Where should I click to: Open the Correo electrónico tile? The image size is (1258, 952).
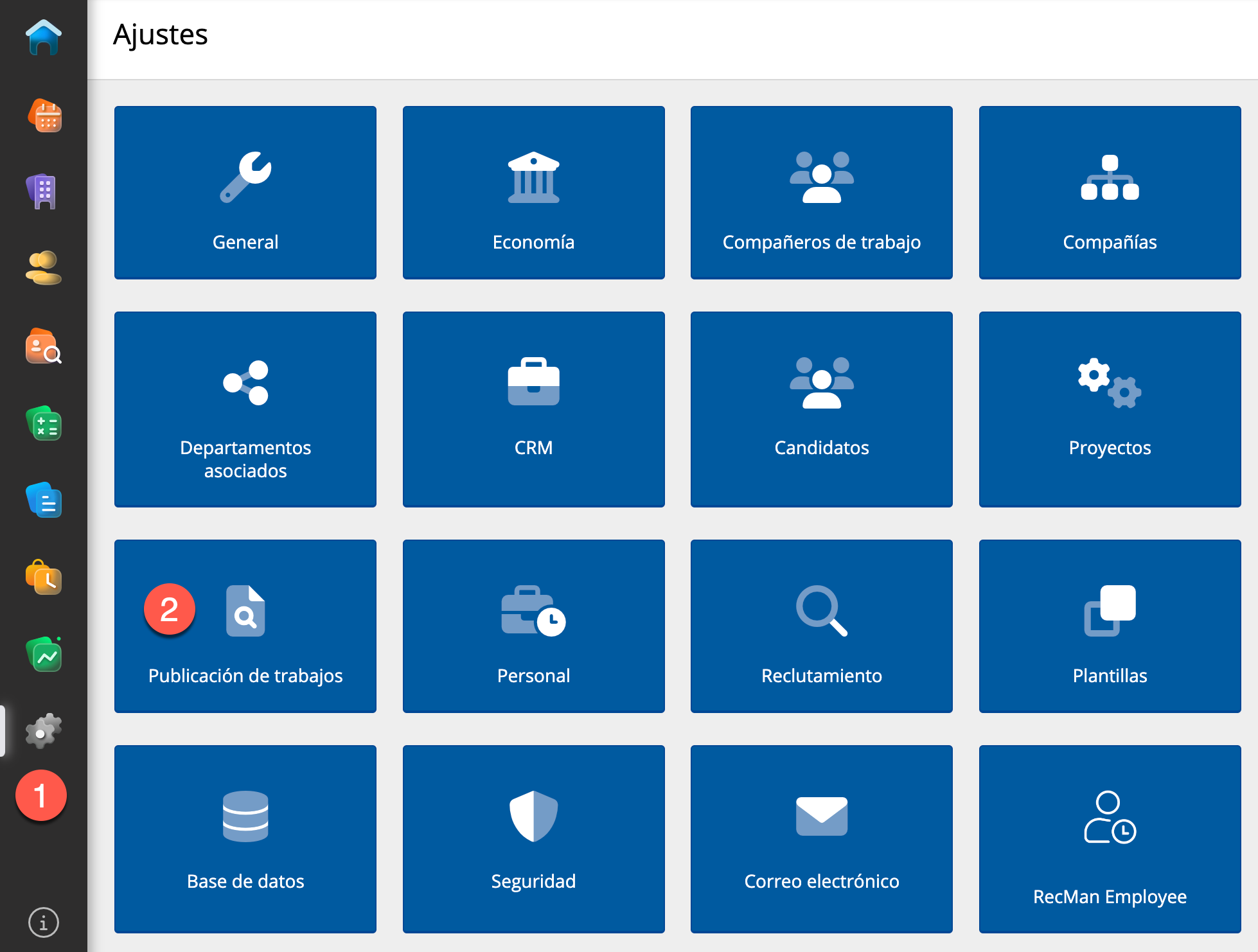821,838
